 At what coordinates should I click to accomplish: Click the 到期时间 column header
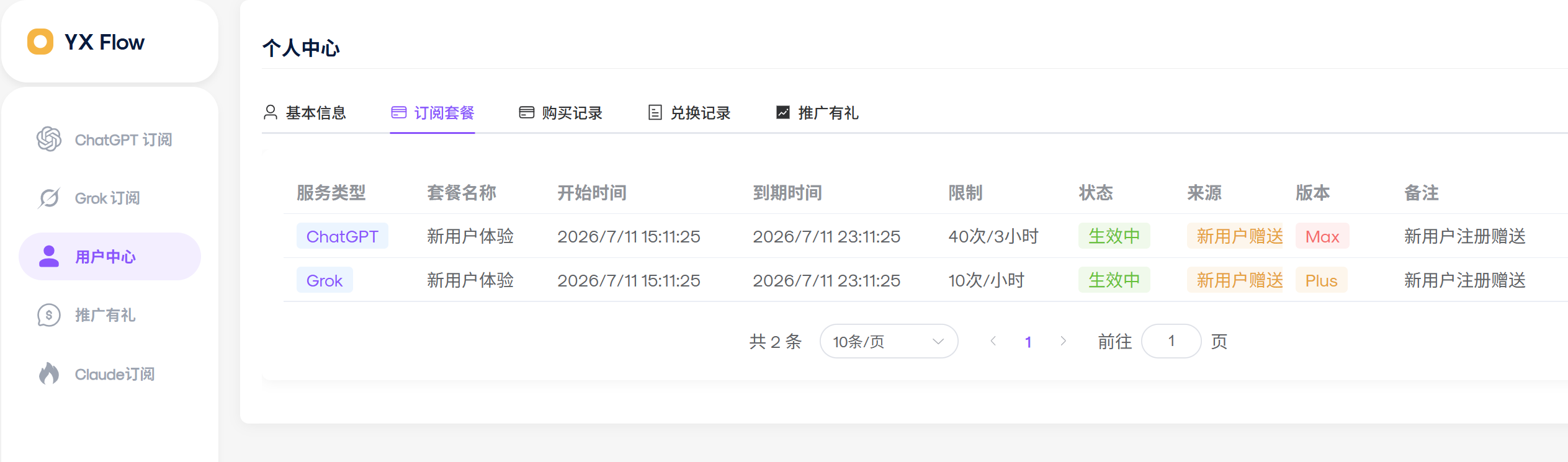click(787, 193)
